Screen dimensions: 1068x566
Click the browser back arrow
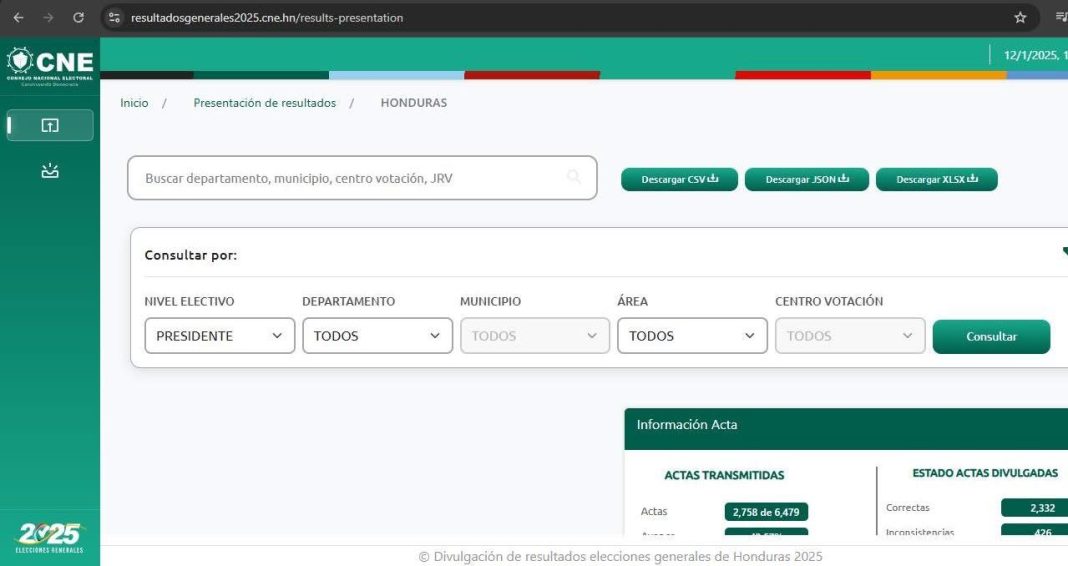[18, 17]
